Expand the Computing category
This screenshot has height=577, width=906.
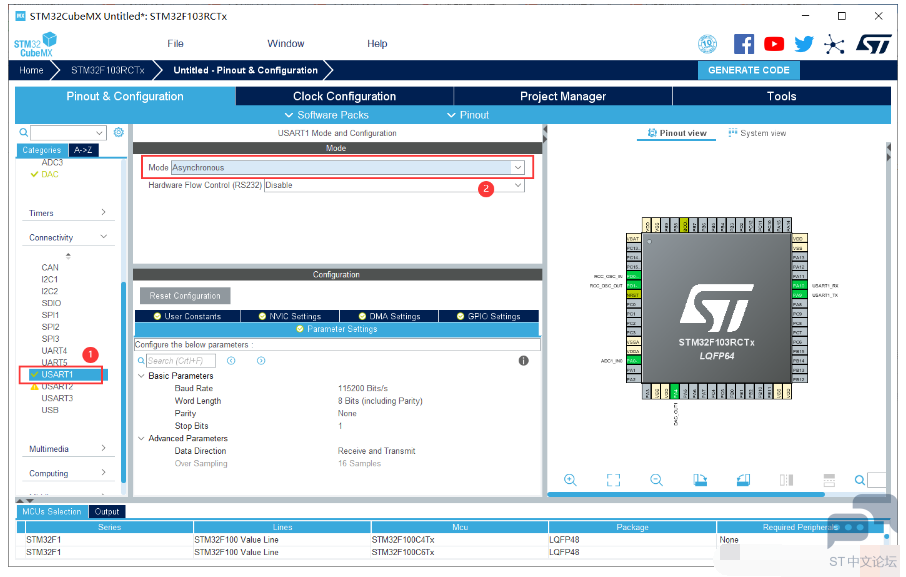(x=103, y=472)
